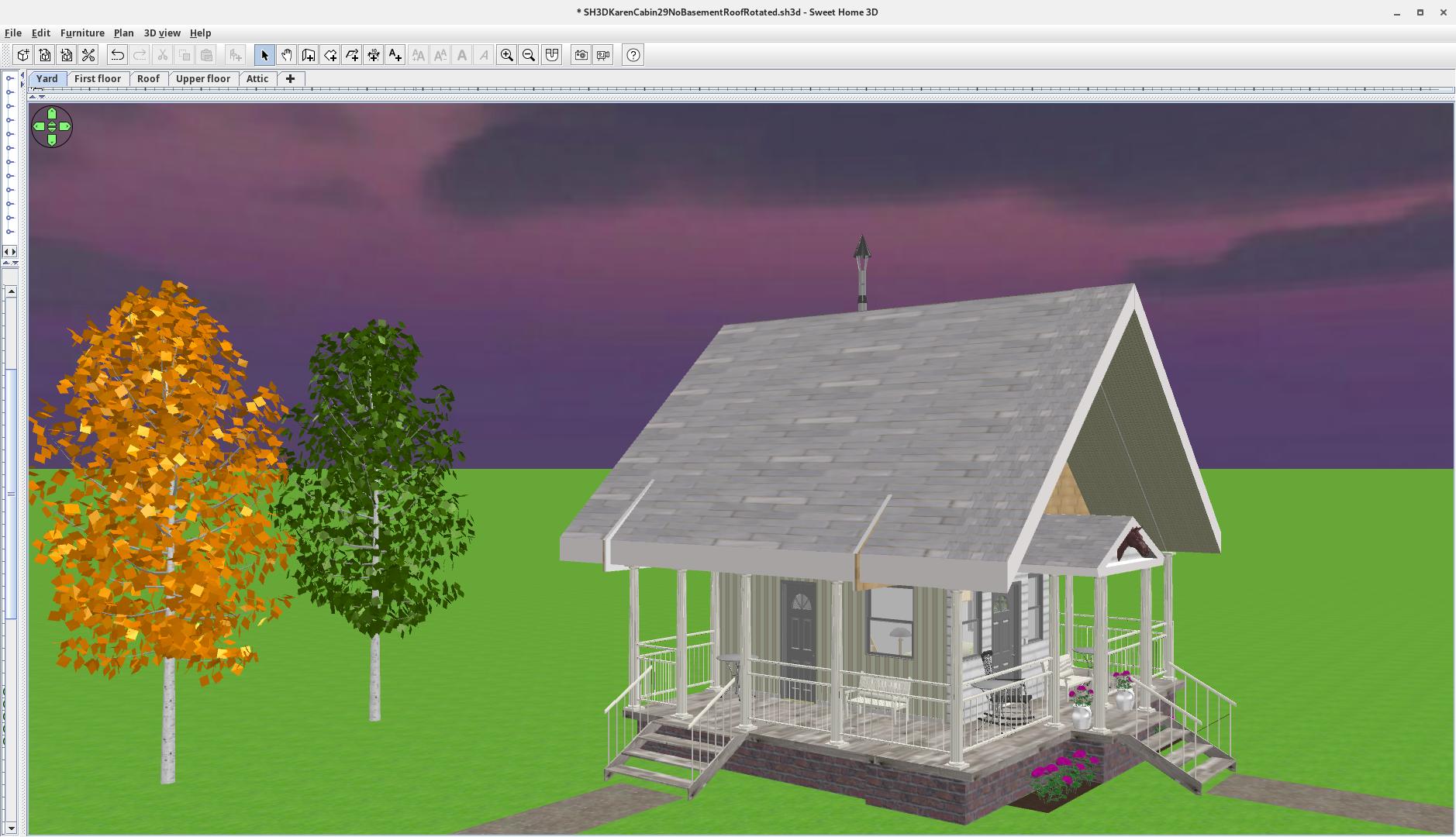Toggle magnetism with the magnet icon
Viewport: 1456px width, 837px height.
click(x=551, y=55)
